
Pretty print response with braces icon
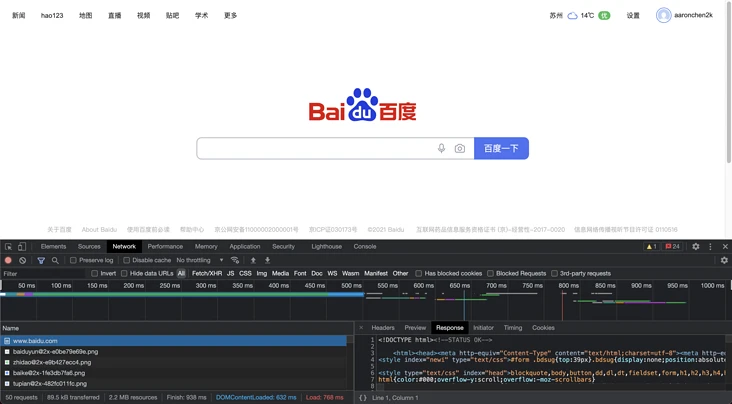point(363,398)
